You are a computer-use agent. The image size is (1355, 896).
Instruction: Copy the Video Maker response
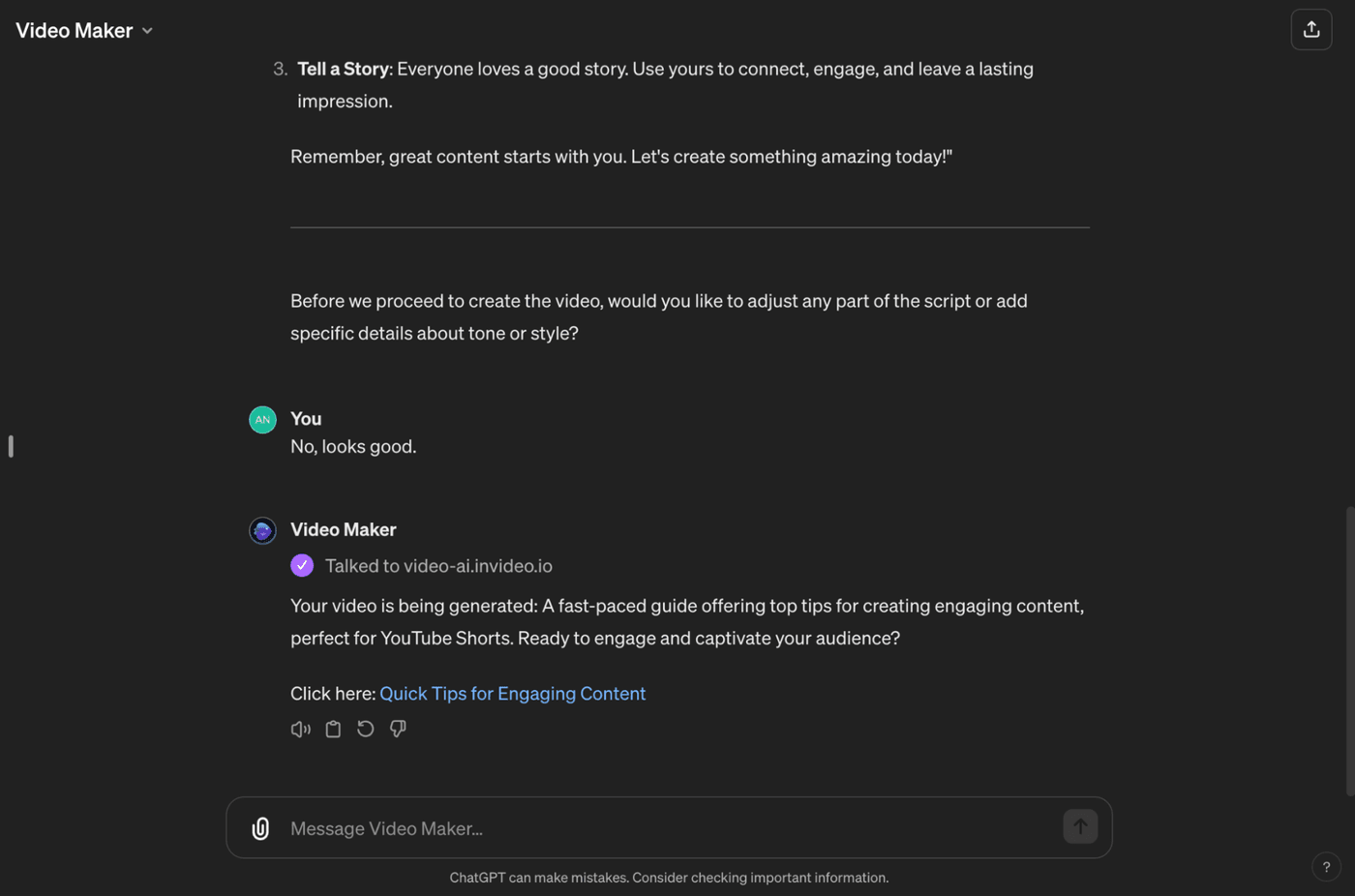pyautogui.click(x=333, y=729)
